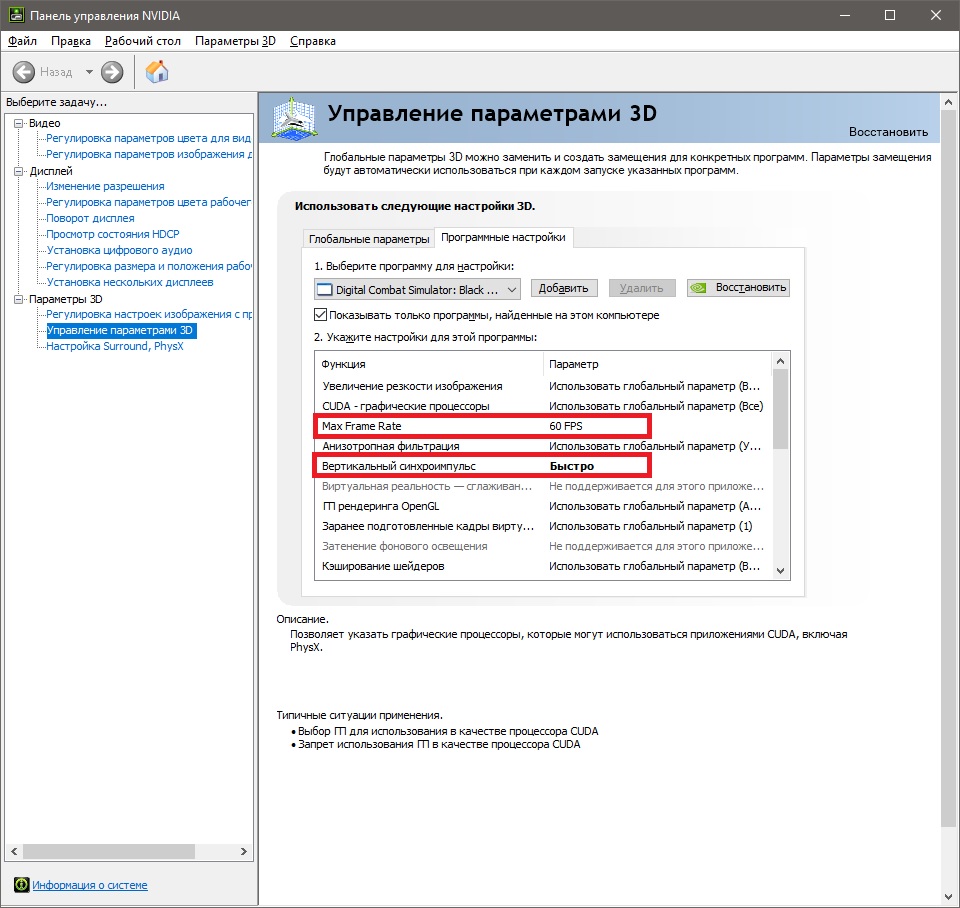The image size is (960, 908).
Task: Collapse the Параметры 3D tree node
Action: point(18,299)
